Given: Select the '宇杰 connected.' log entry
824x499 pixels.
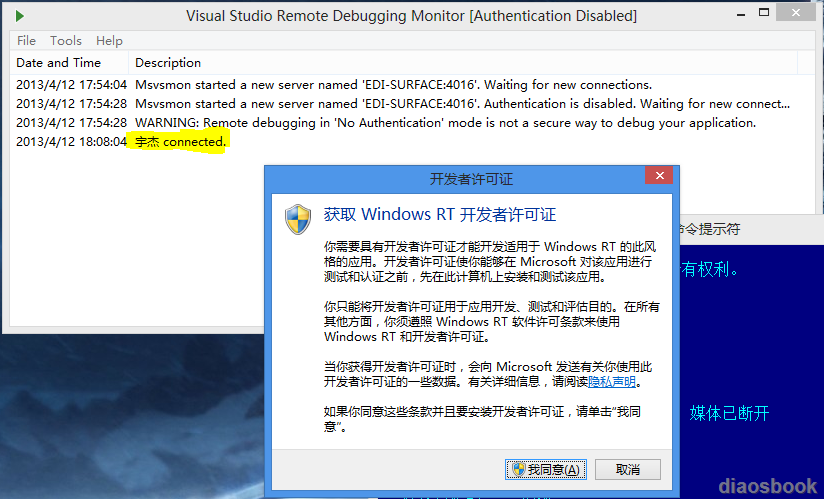Looking at the screenshot, I should click(x=180, y=142).
